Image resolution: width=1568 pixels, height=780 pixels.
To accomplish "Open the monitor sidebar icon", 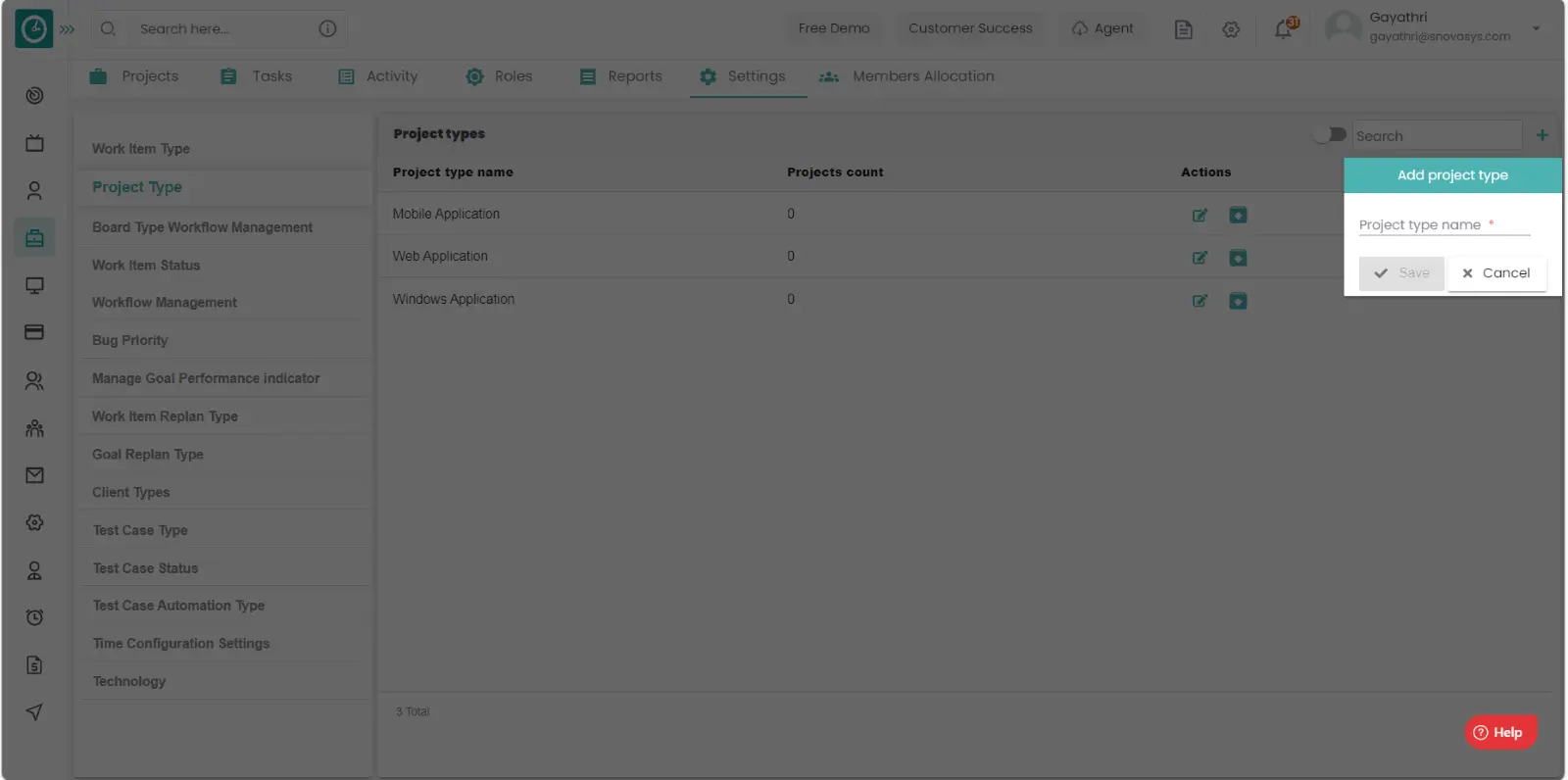I will pyautogui.click(x=34, y=285).
